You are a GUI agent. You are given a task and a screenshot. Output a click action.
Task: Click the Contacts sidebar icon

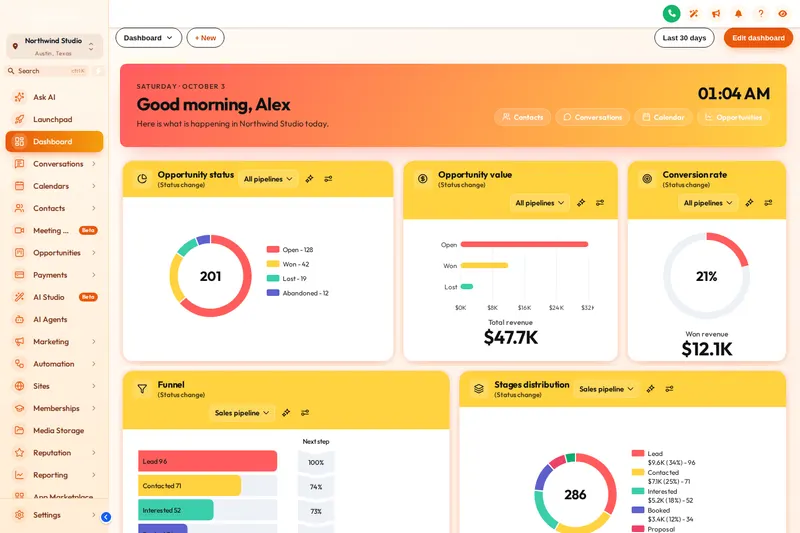[19, 208]
